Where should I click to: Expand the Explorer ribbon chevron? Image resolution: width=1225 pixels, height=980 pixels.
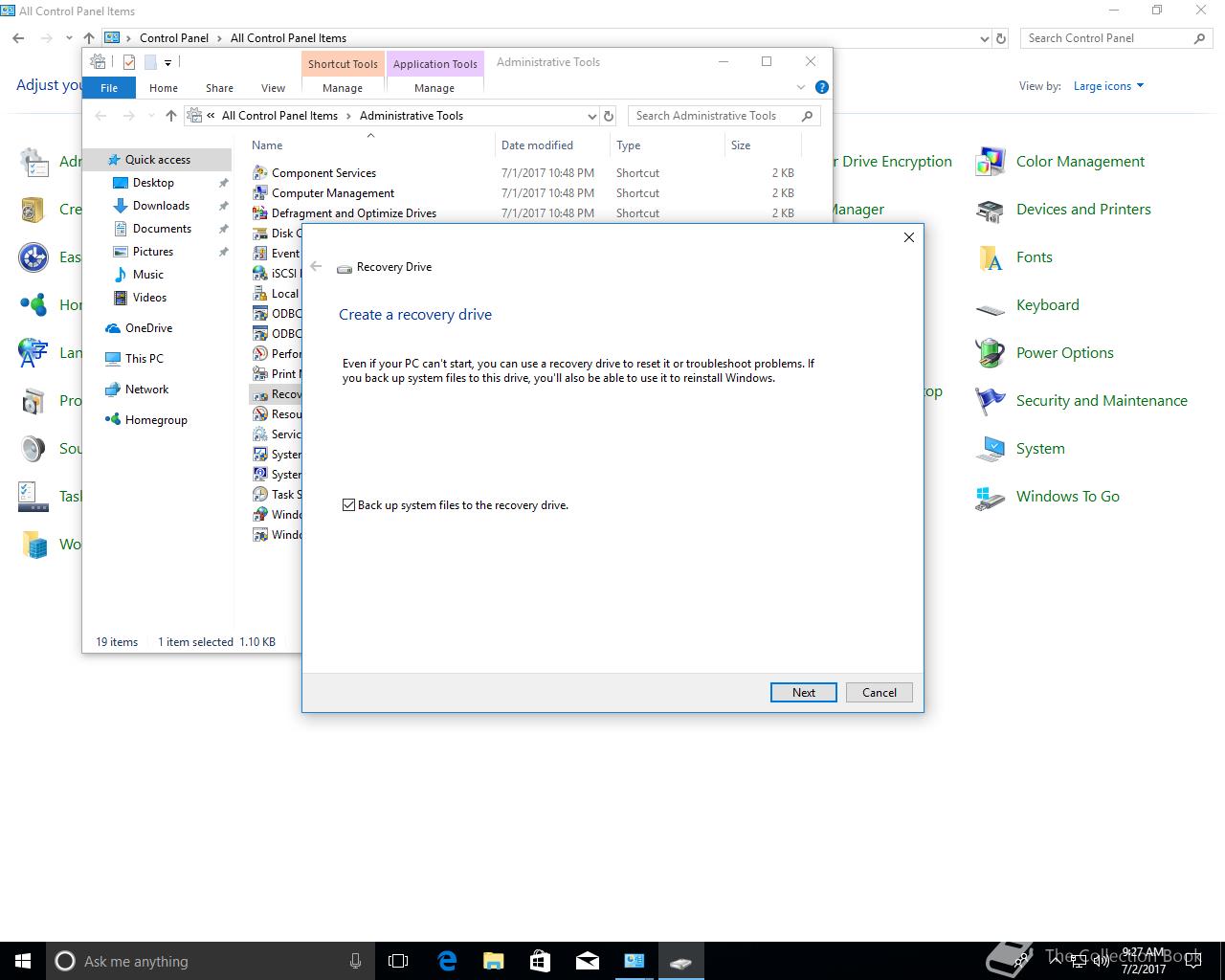[x=801, y=87]
